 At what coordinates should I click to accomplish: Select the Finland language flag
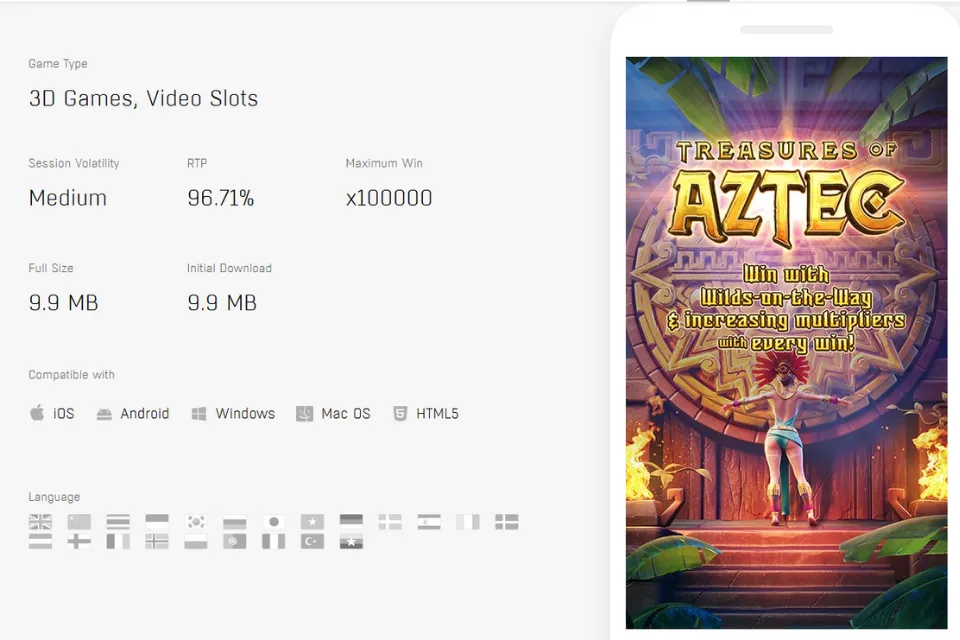click(x=79, y=540)
